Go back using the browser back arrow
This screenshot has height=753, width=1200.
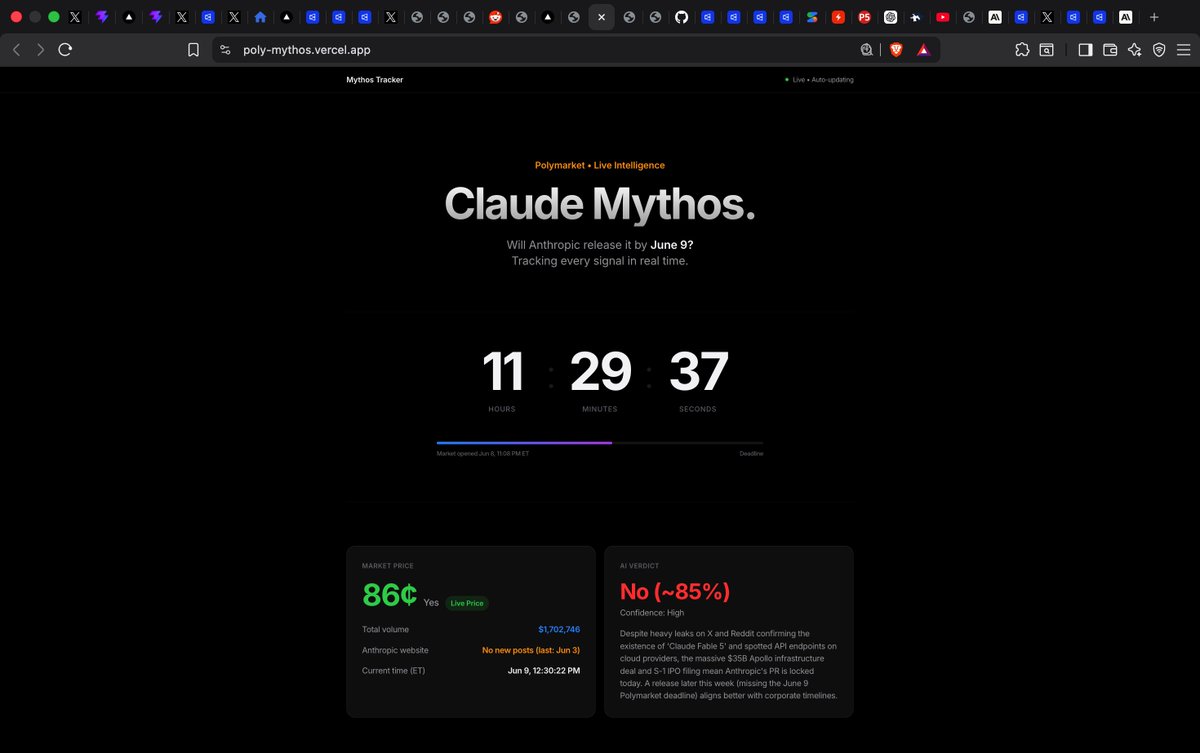16,49
